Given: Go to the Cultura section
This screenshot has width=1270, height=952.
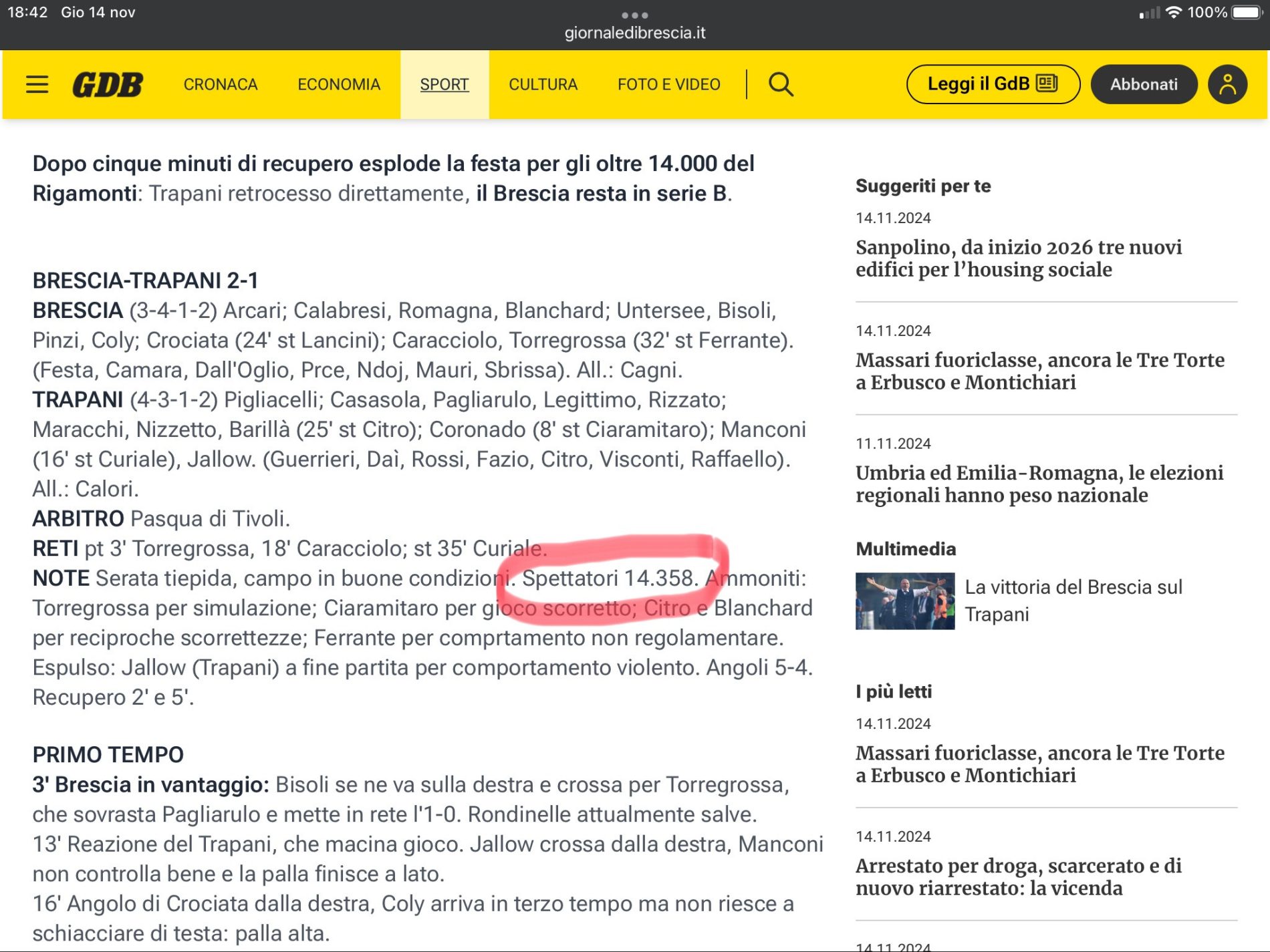Looking at the screenshot, I should 543,85.
